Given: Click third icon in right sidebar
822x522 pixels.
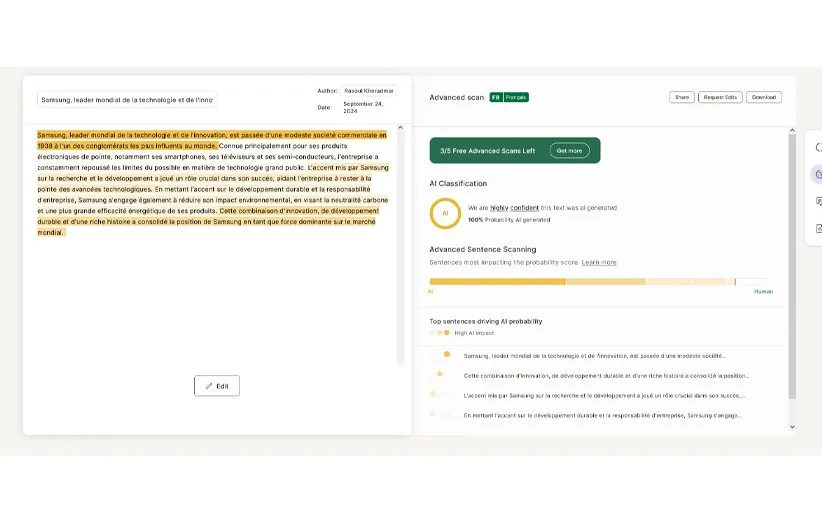Looking at the screenshot, I should pos(817,201).
